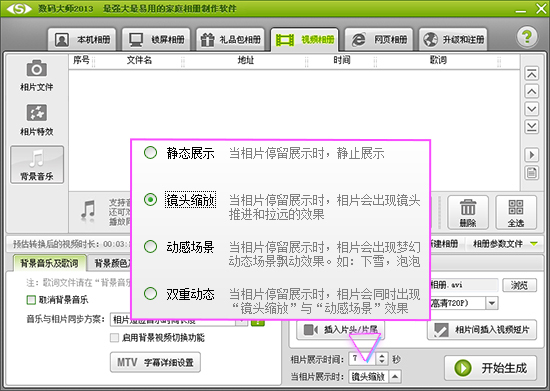Move item to top arrow icon
The width and height of the screenshot is (550, 391).
[531, 74]
